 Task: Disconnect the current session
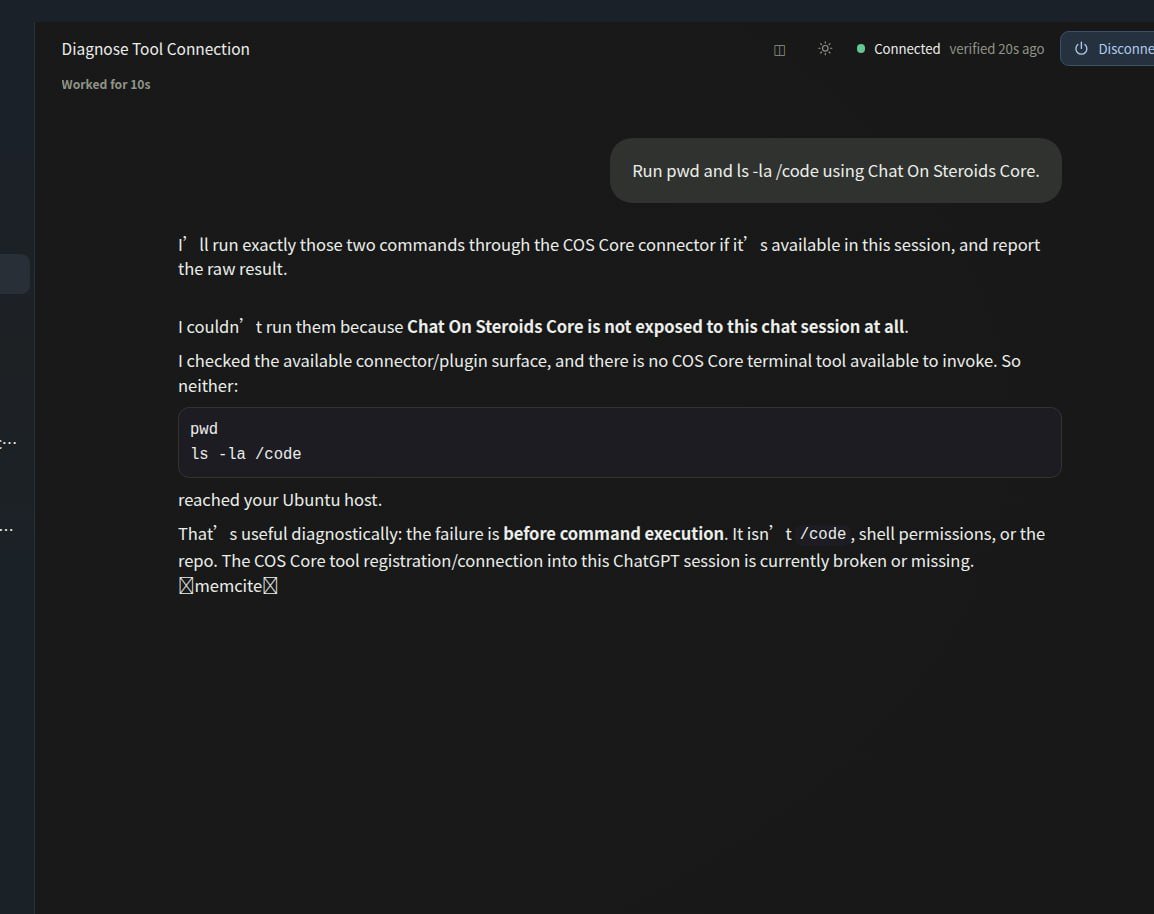coord(1107,49)
